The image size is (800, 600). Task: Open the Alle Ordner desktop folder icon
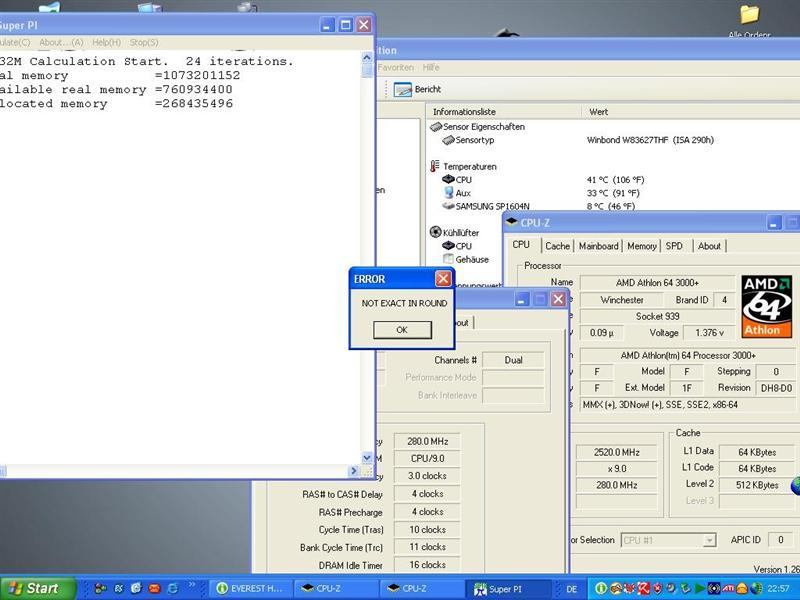pos(749,14)
